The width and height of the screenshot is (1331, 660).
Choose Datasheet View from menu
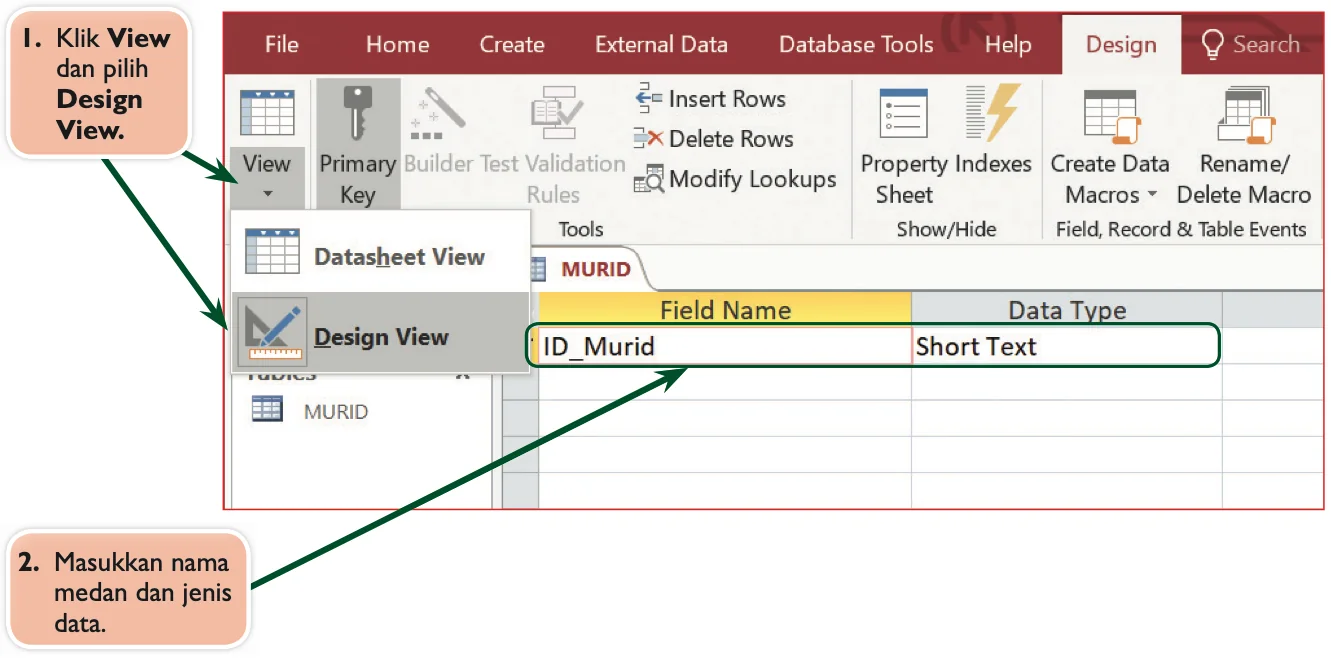[380, 252]
